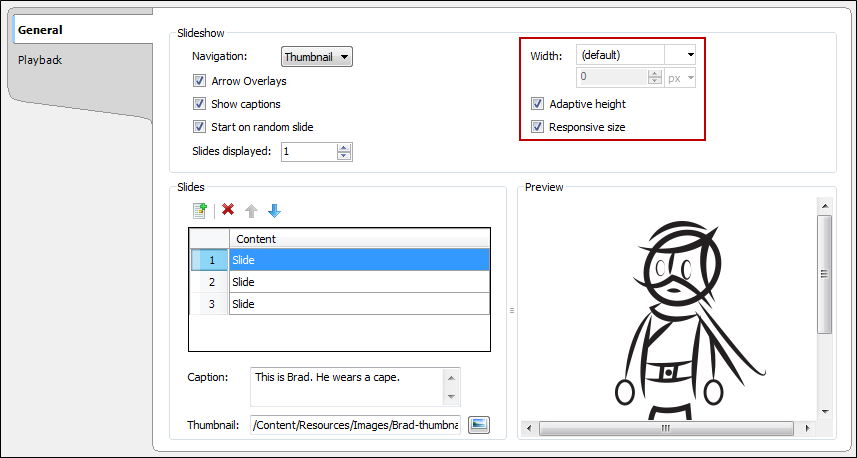Click the Slides displayed number field
The width and height of the screenshot is (857, 458).
tap(309, 152)
